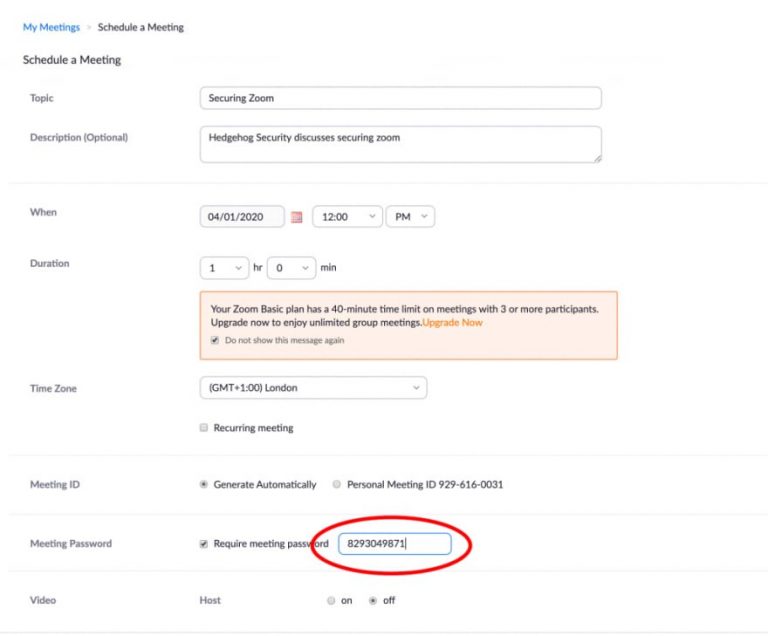
Task: Click the Duration label
Action: (49, 263)
